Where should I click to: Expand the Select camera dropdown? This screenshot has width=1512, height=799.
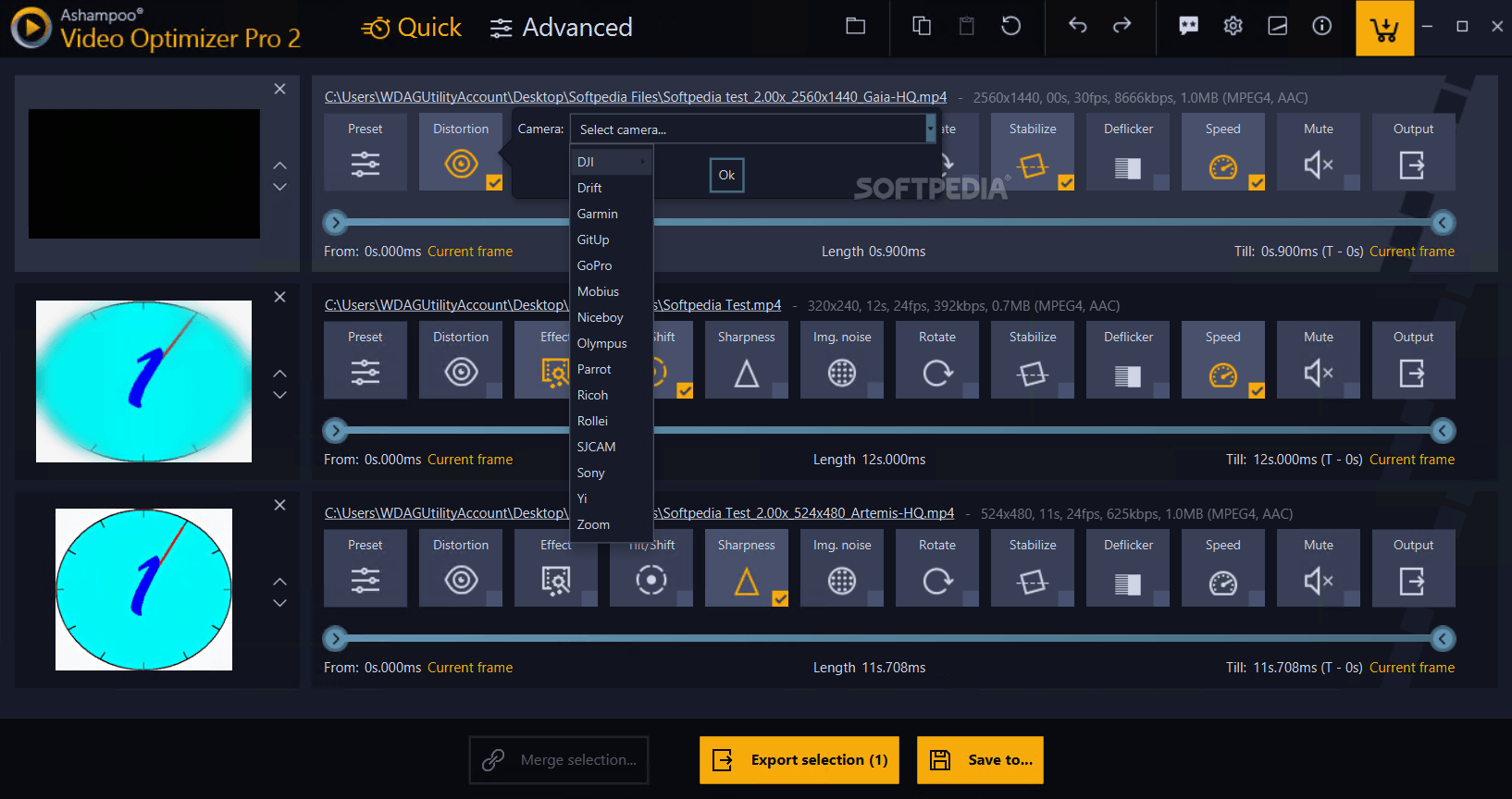tap(930, 129)
